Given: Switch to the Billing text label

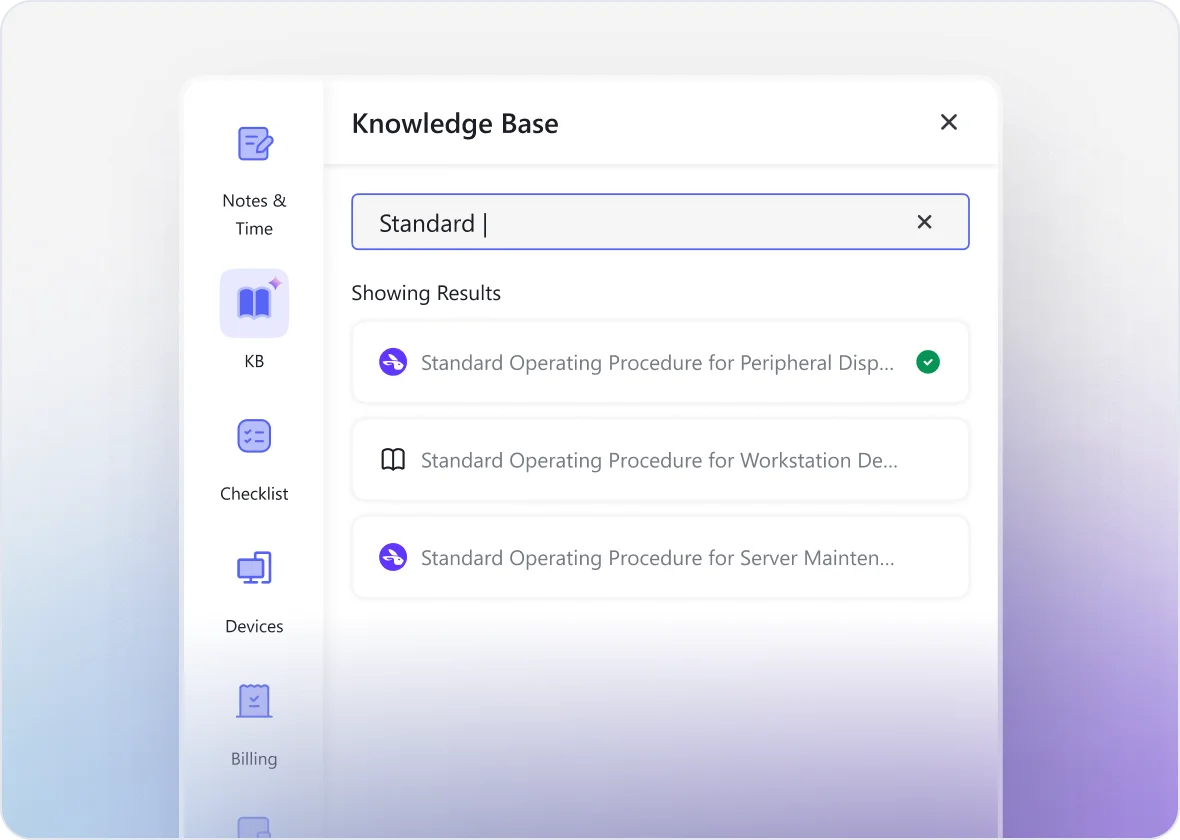Looking at the screenshot, I should click(254, 759).
